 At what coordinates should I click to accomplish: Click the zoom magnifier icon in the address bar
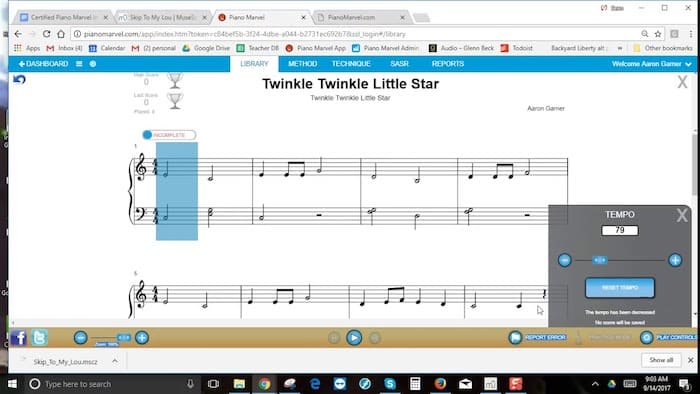[x=645, y=34]
